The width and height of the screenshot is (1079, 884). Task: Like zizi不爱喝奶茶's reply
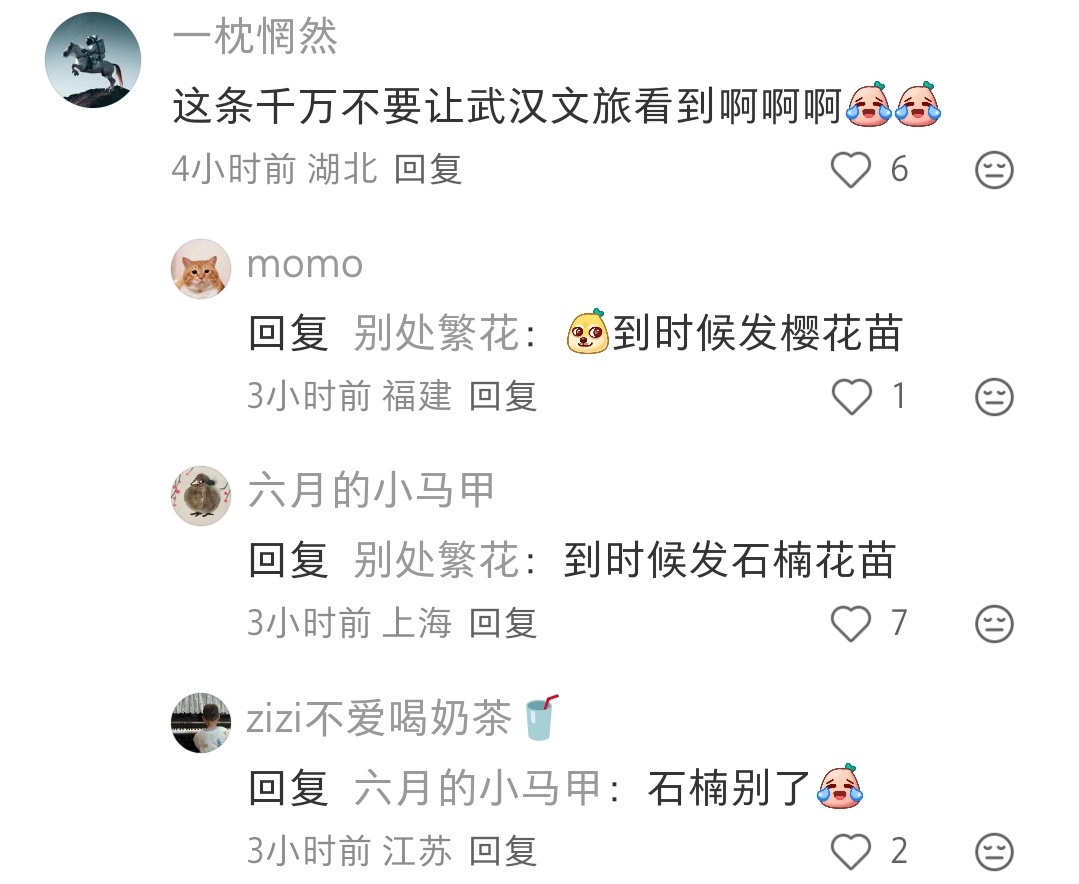tap(851, 852)
